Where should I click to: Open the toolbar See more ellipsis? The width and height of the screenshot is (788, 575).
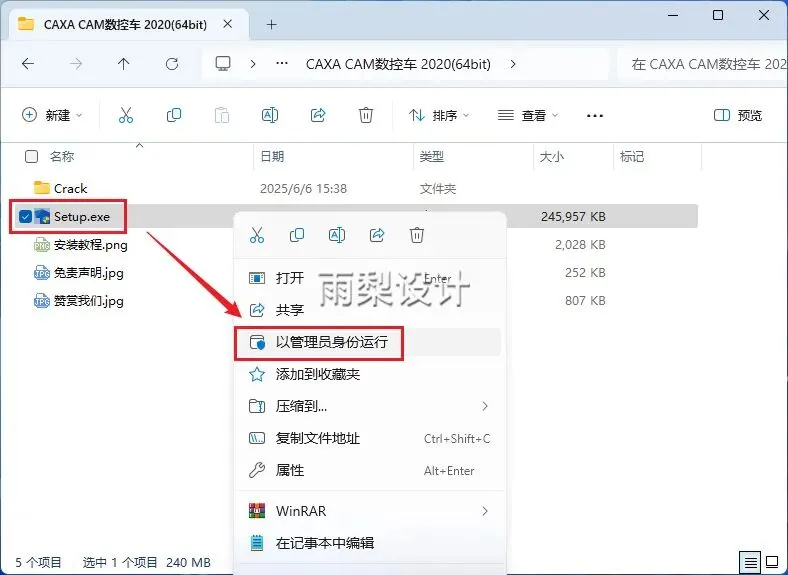pyautogui.click(x=595, y=116)
